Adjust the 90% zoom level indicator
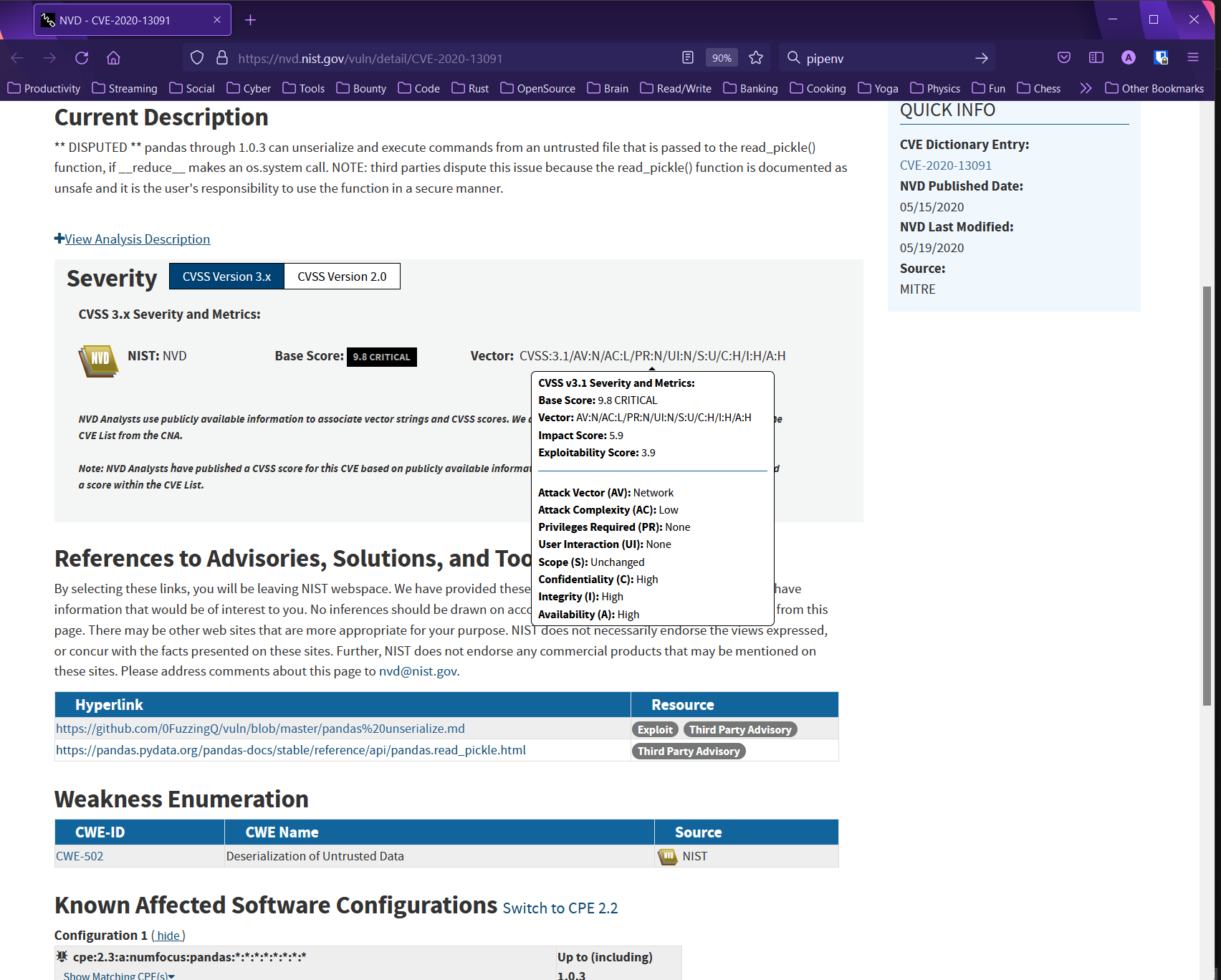The height and width of the screenshot is (980, 1221). click(x=722, y=58)
